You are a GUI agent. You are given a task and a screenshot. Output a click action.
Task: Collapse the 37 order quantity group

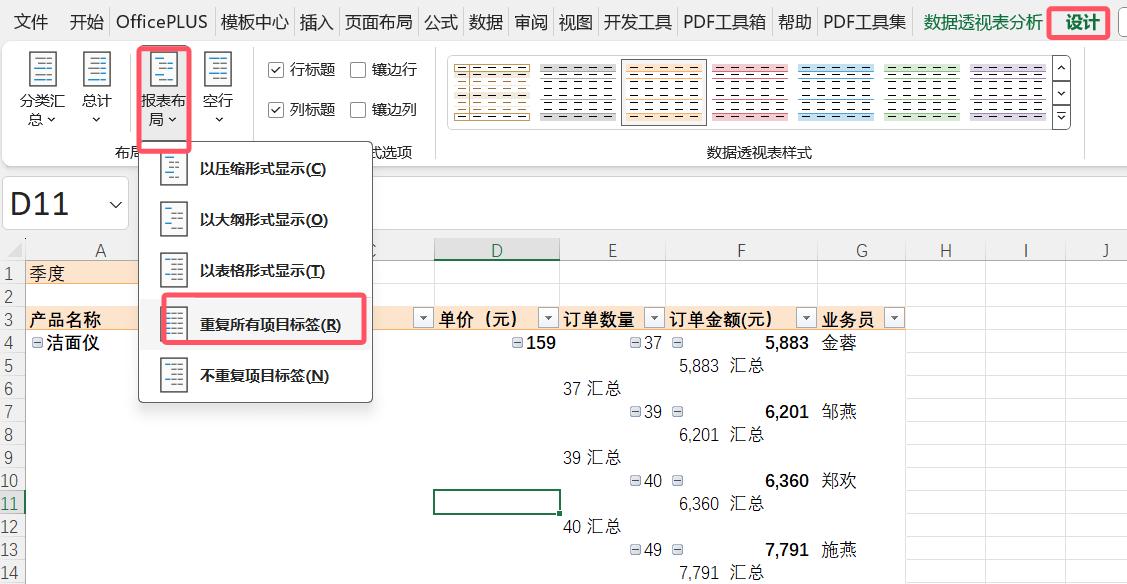coord(635,343)
